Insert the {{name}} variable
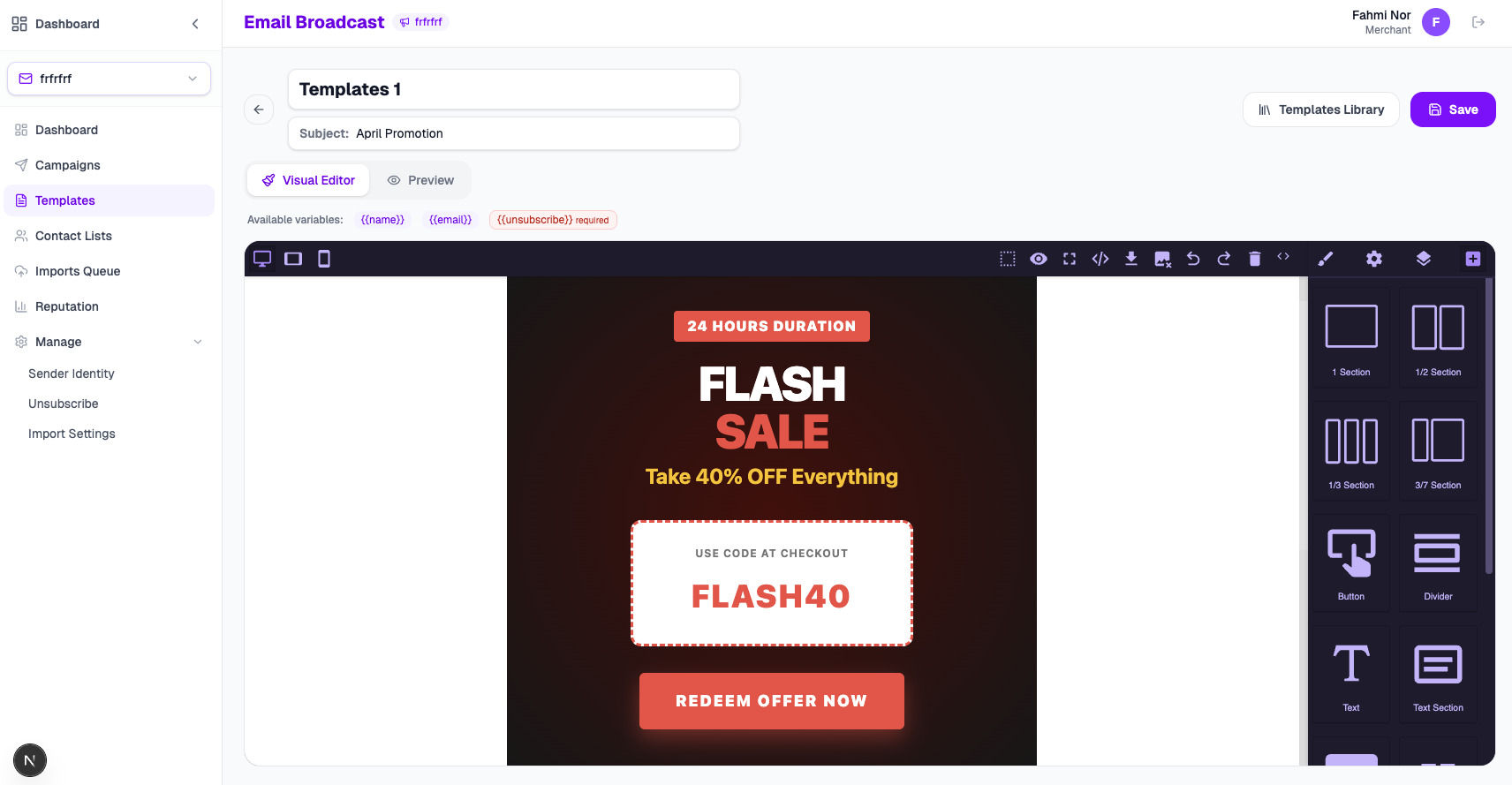Image resolution: width=1512 pixels, height=785 pixels. tap(382, 219)
